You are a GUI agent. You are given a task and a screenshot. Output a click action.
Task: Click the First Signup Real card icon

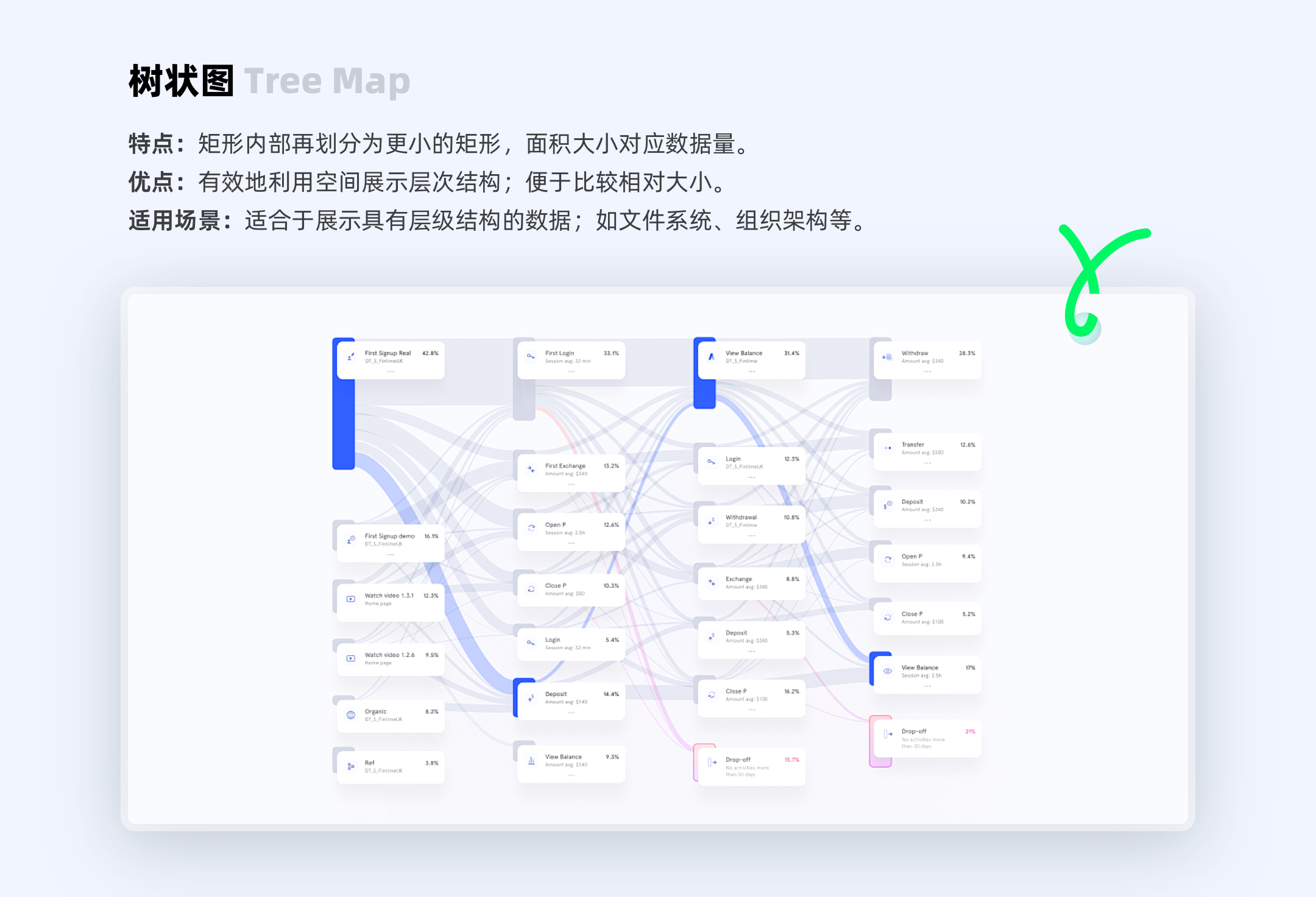(x=351, y=356)
